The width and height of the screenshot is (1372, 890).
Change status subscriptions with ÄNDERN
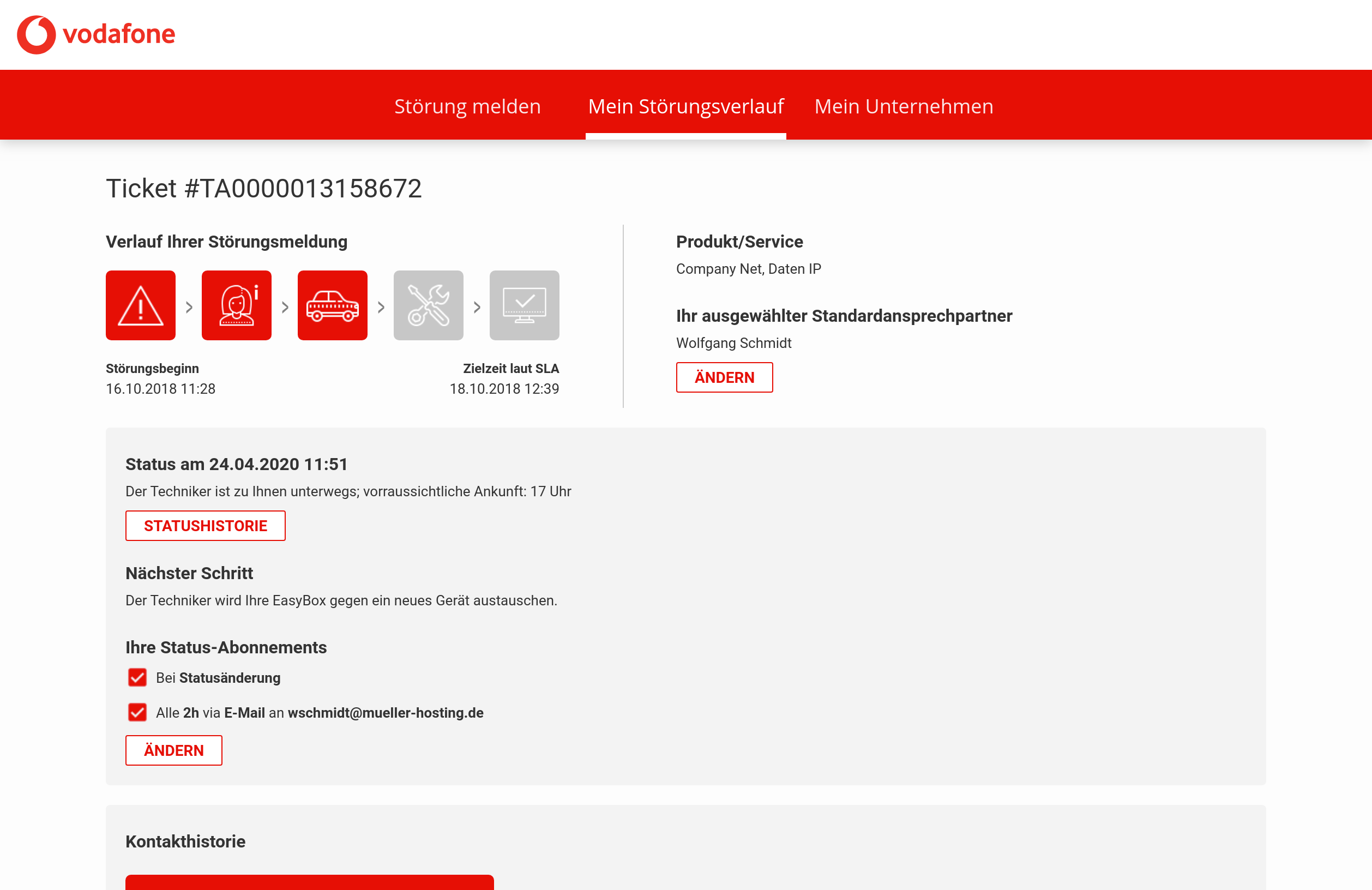(173, 750)
